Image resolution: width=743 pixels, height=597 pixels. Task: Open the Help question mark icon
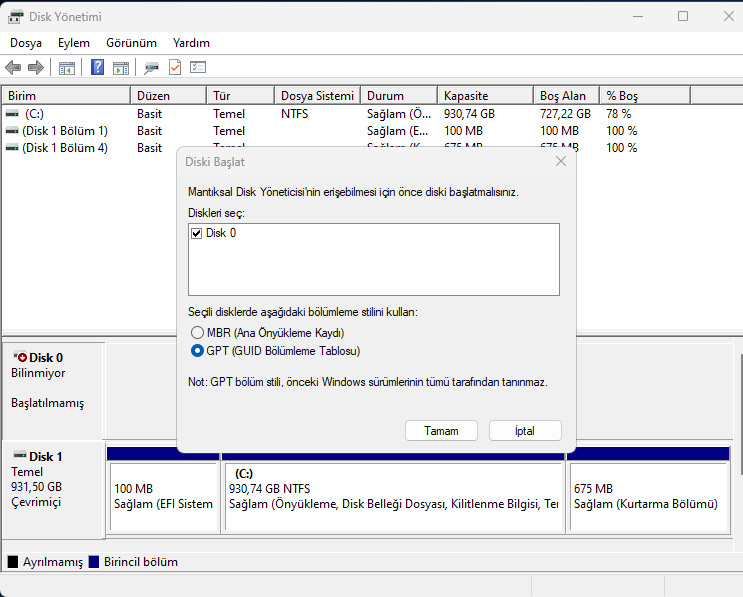[x=97, y=67]
